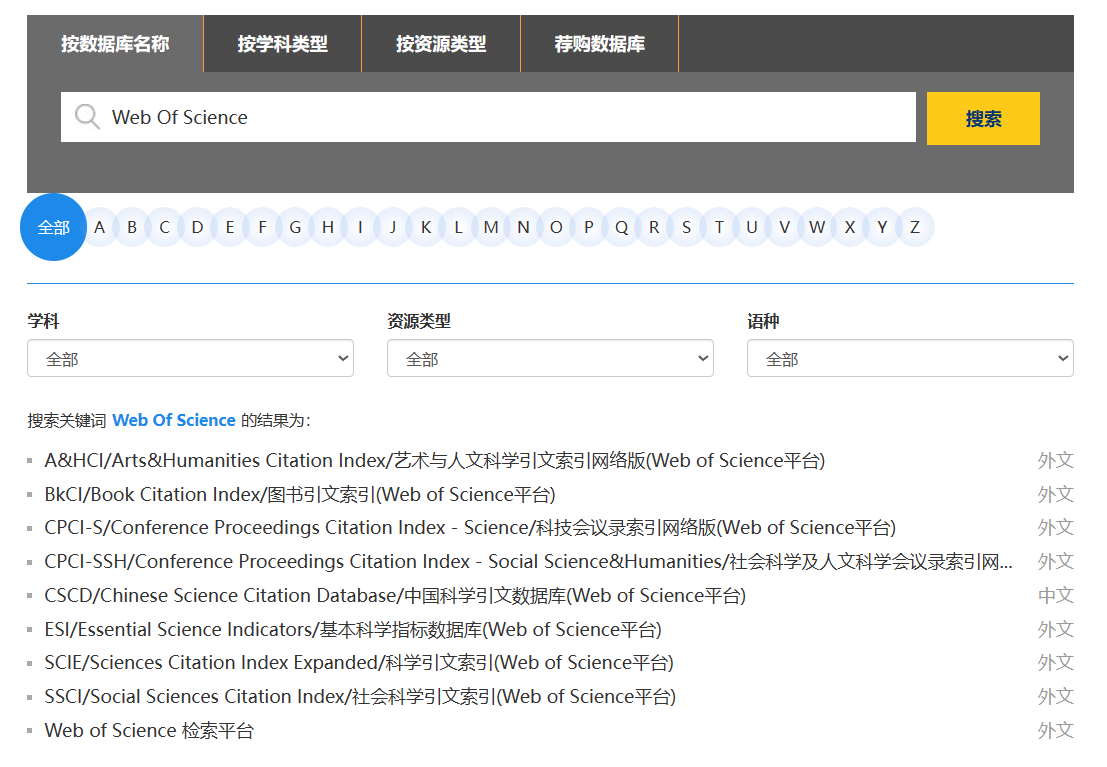Image resolution: width=1107 pixels, height=767 pixels.
Task: Click blue keyword Web Of Science text
Action: point(174,420)
